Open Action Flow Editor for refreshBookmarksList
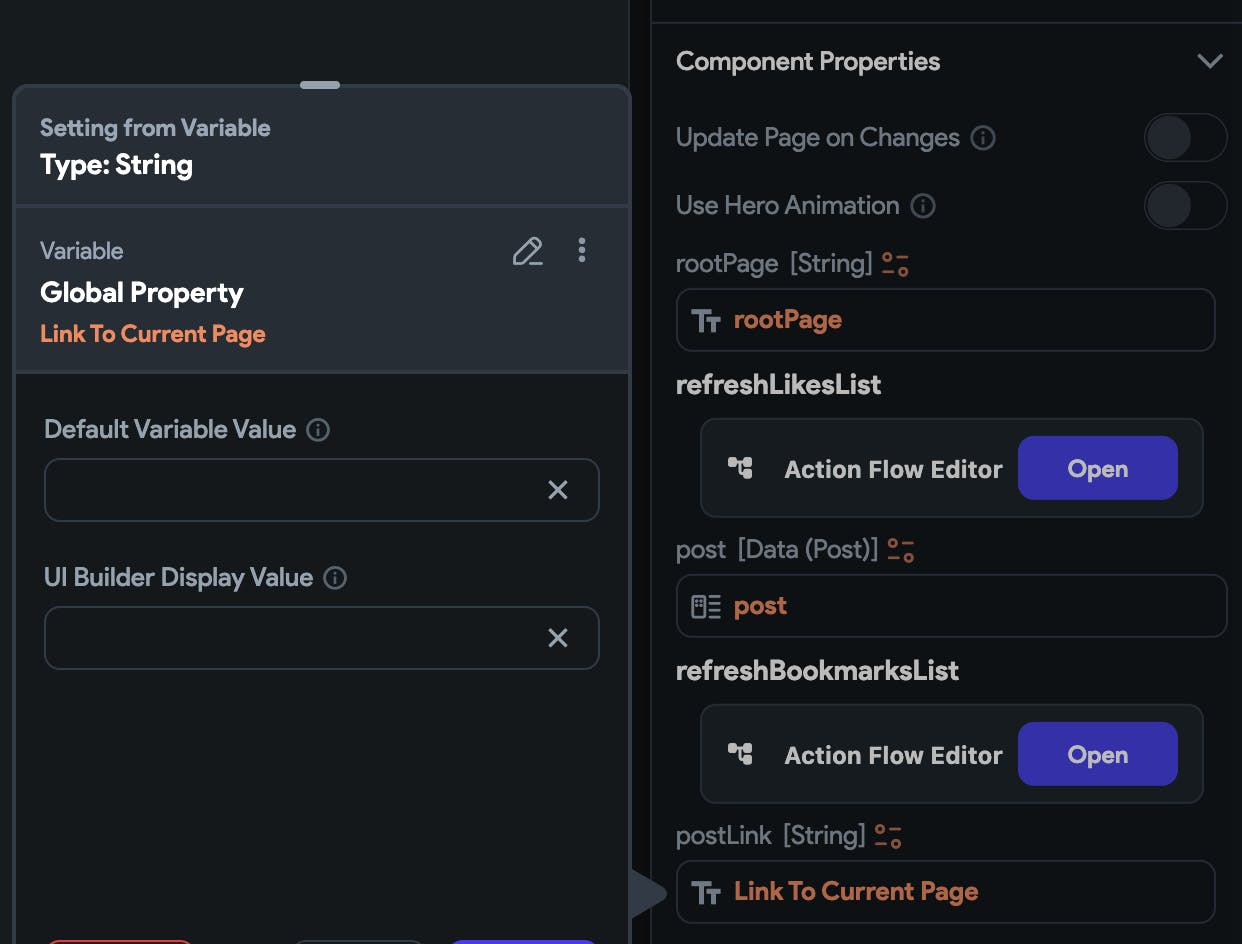The width and height of the screenshot is (1242, 944). 1097,755
